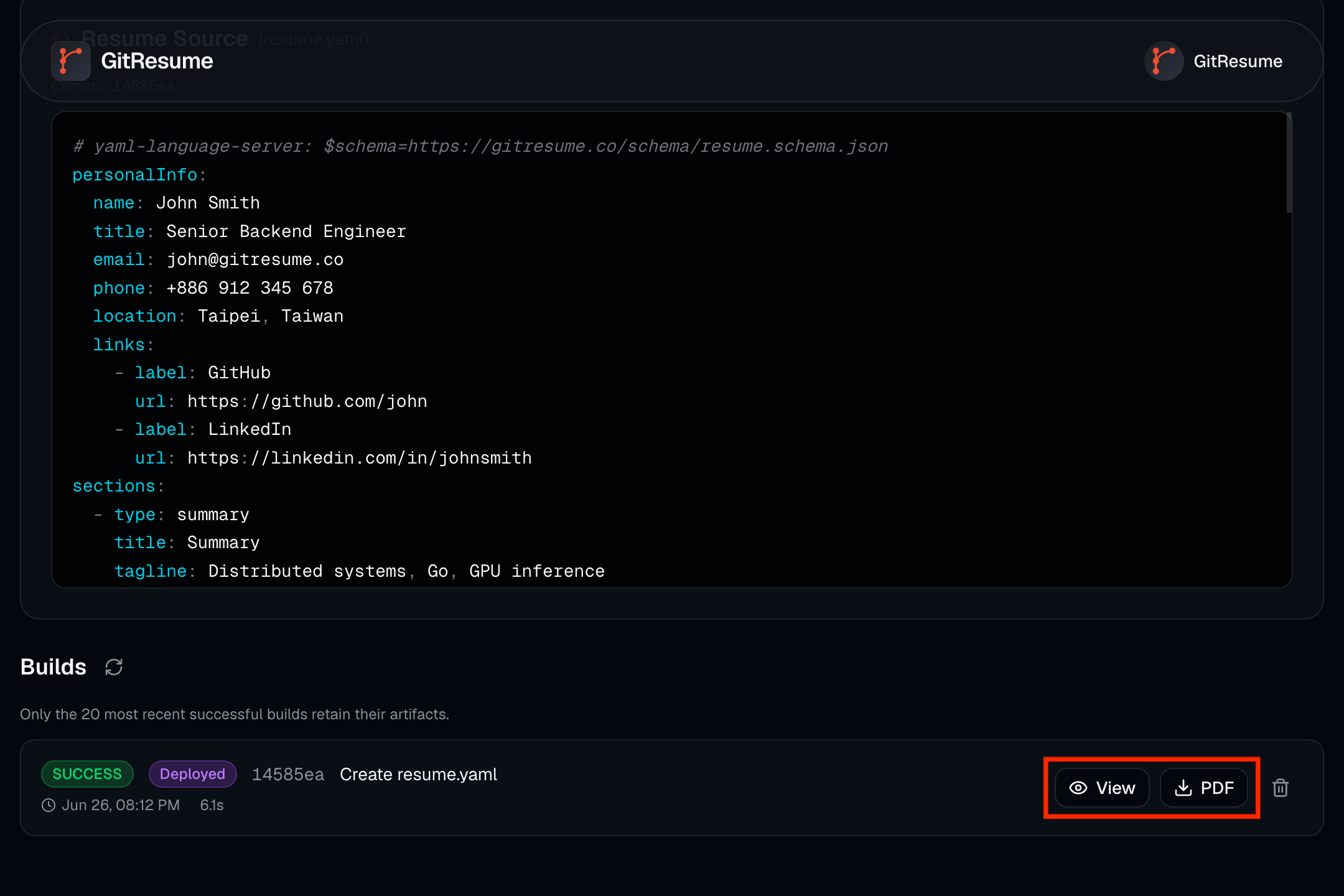Click the tagline 'Distributed systems, Go, GPU inference'
The image size is (1344, 896).
pos(406,571)
